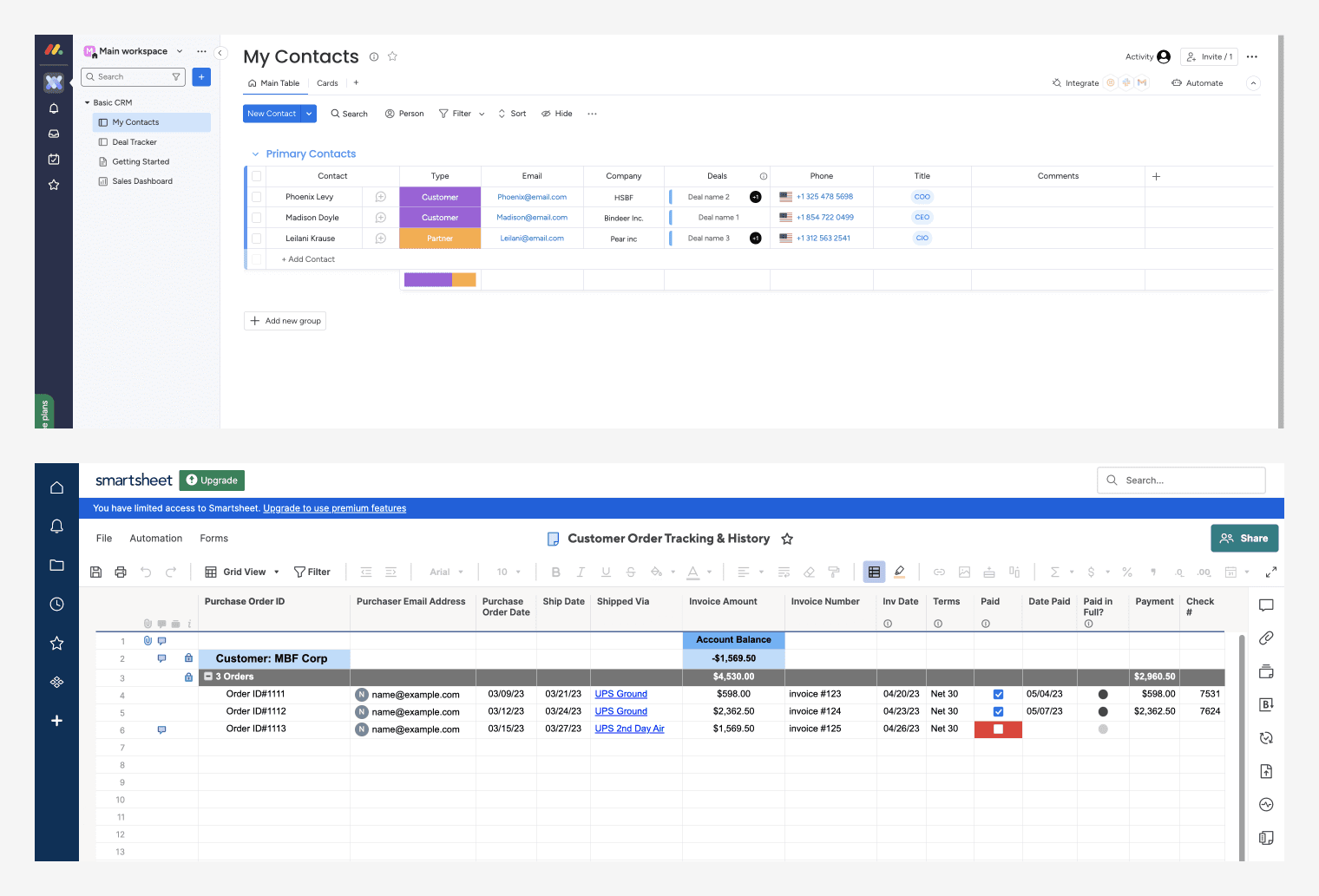The image size is (1319, 896).
Task: Open the Arial font dropdown
Action: 446,572
